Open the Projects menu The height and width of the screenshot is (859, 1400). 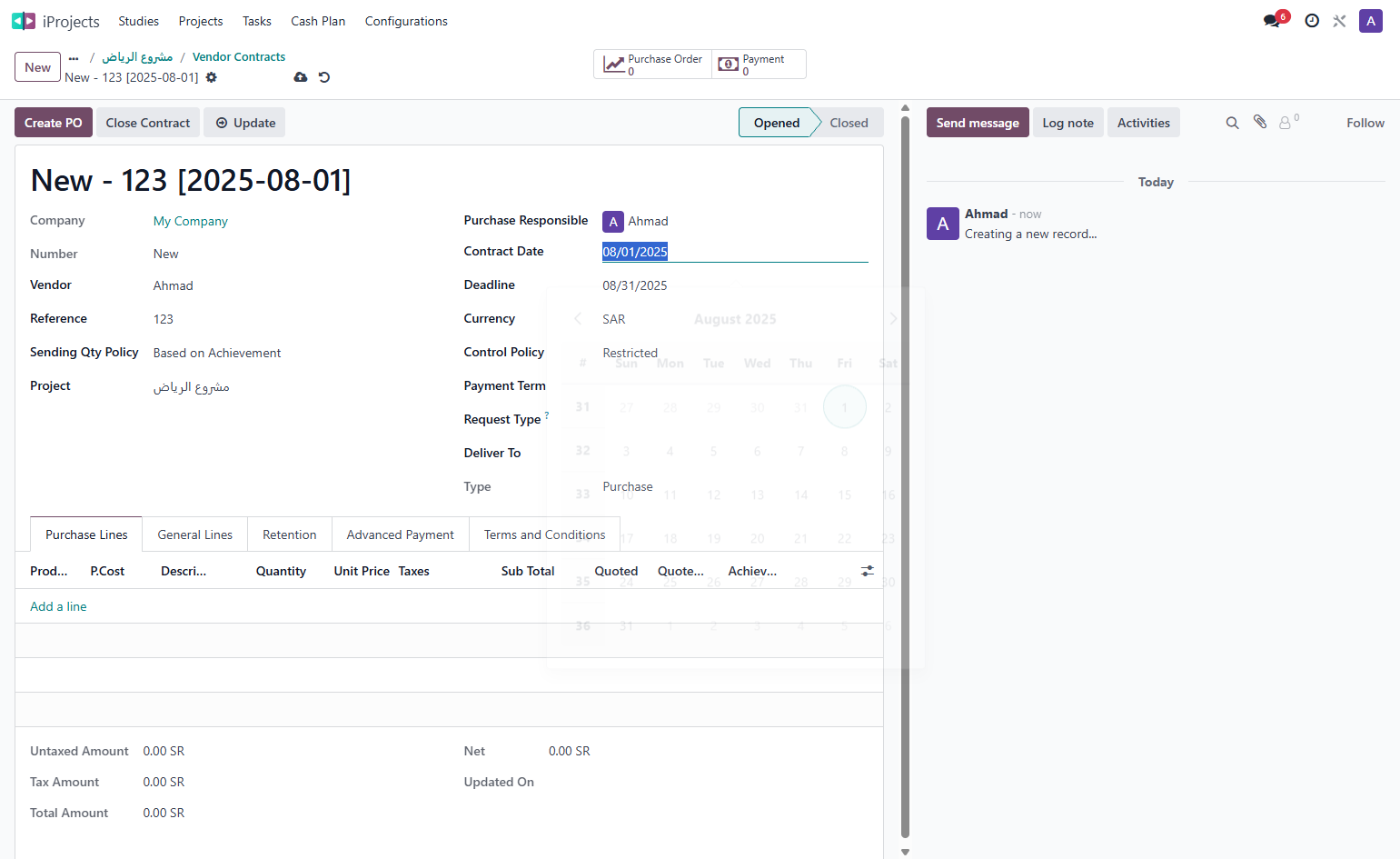point(201,21)
